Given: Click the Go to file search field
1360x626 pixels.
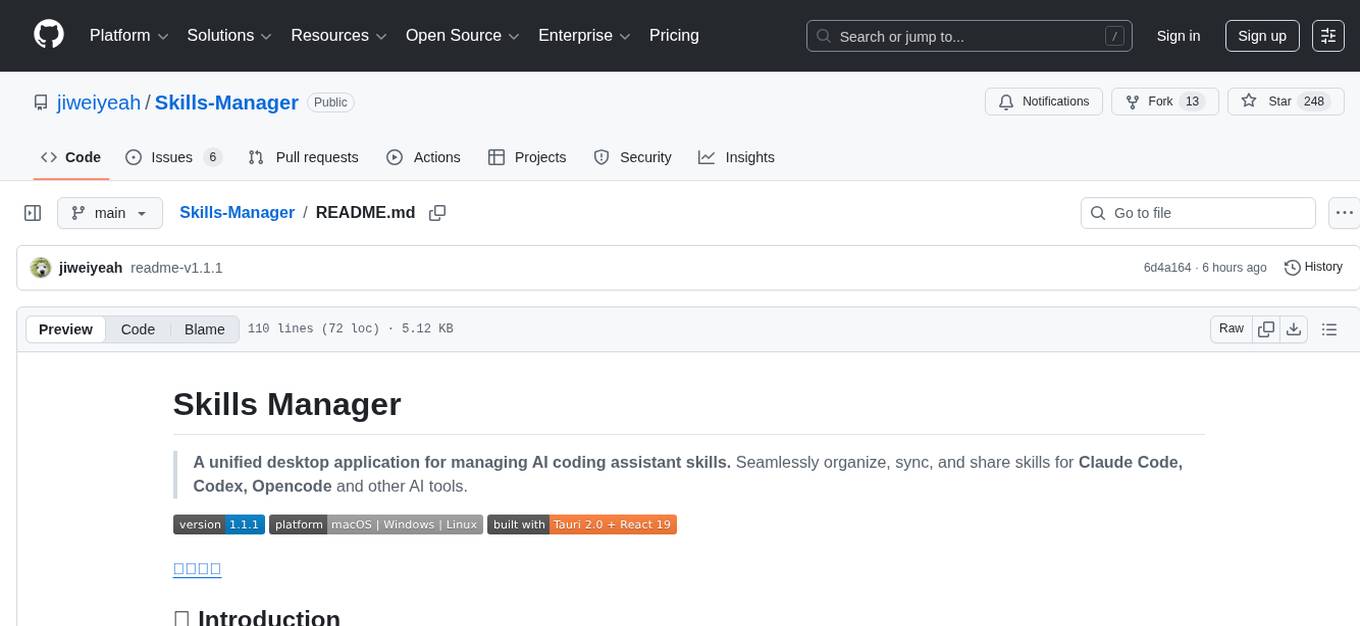Looking at the screenshot, I should (1198, 213).
